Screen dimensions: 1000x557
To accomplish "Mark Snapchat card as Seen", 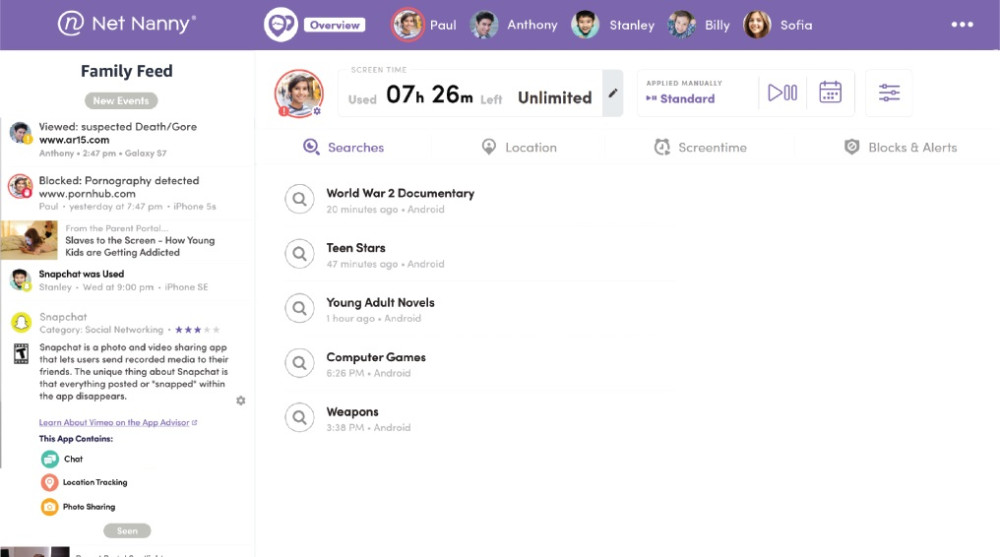I will pyautogui.click(x=127, y=531).
